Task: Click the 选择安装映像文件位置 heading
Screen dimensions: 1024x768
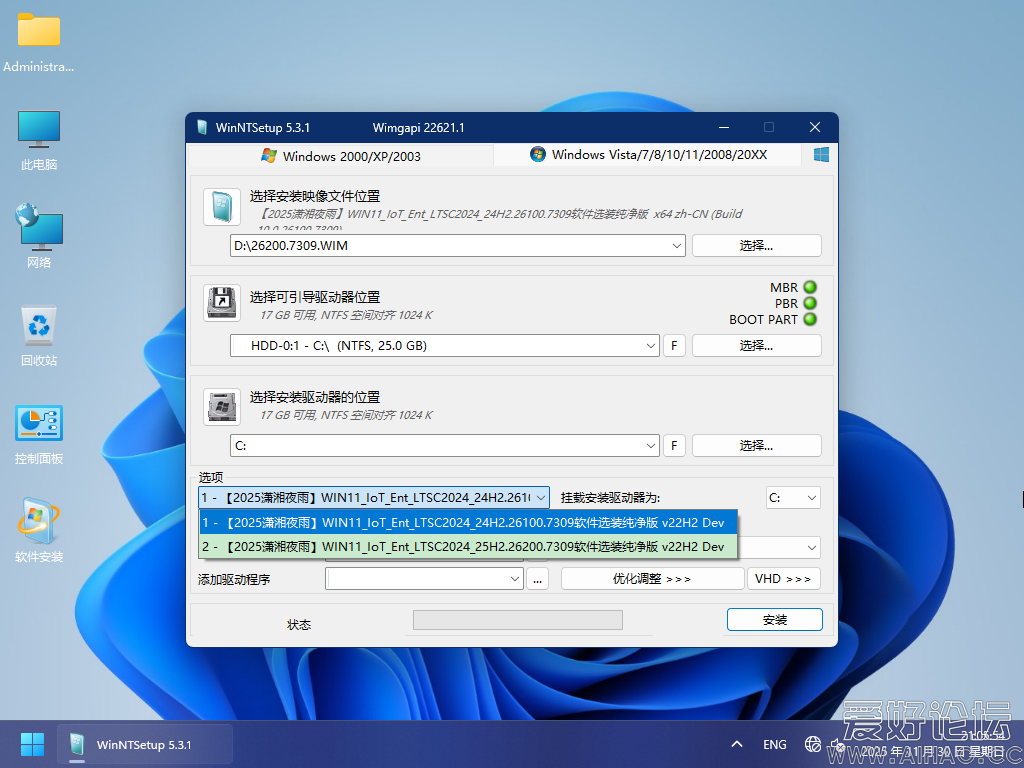Action: click(315, 196)
